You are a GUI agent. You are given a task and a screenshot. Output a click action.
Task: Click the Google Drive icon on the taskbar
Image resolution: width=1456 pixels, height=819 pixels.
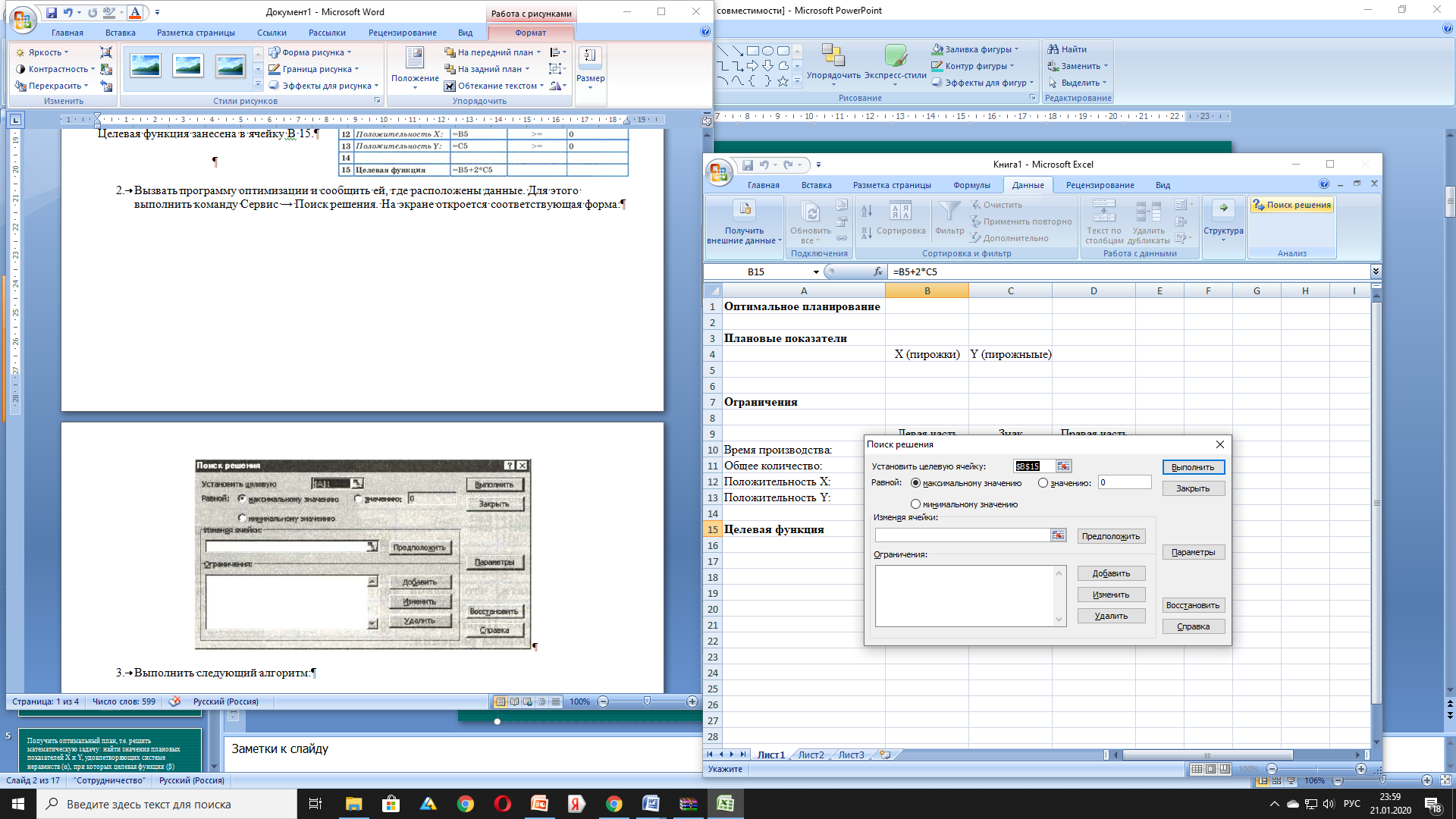pos(428,804)
